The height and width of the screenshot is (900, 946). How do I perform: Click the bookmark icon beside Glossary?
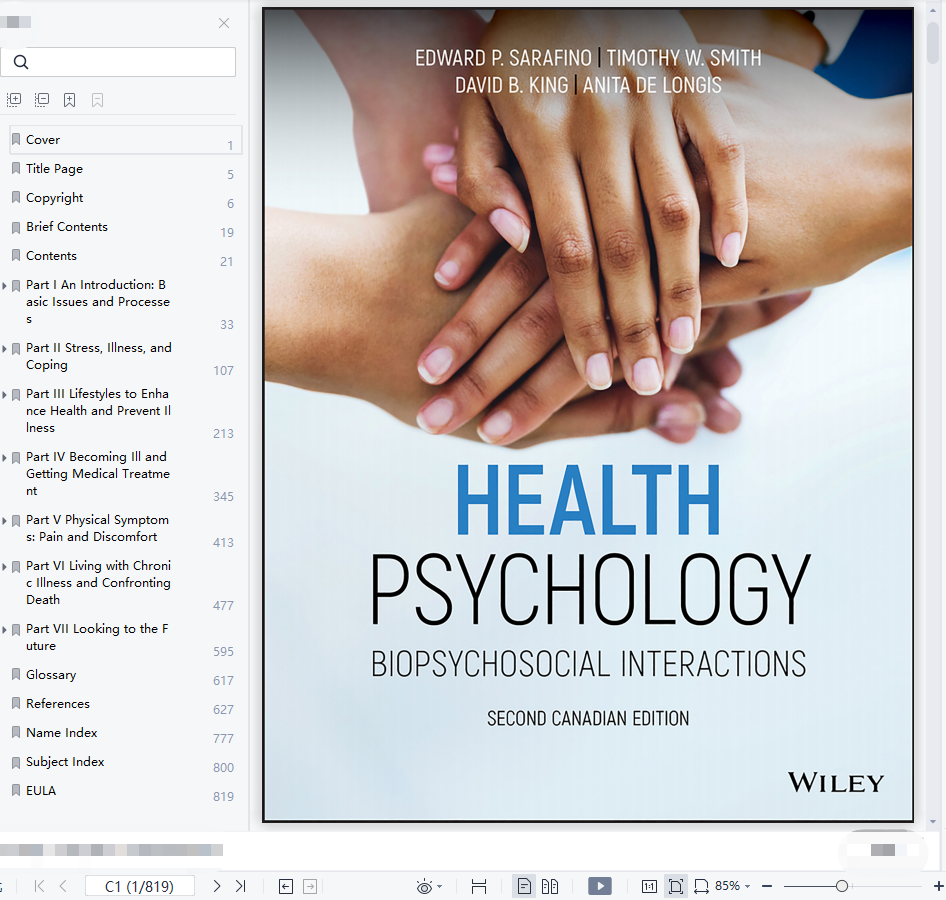coord(16,675)
